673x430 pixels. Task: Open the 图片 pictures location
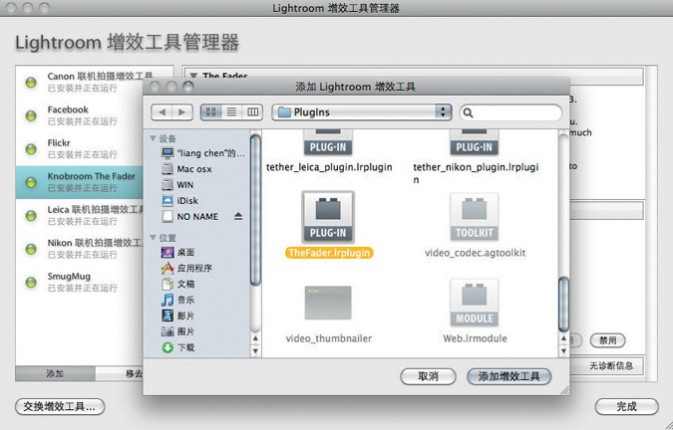click(178, 332)
